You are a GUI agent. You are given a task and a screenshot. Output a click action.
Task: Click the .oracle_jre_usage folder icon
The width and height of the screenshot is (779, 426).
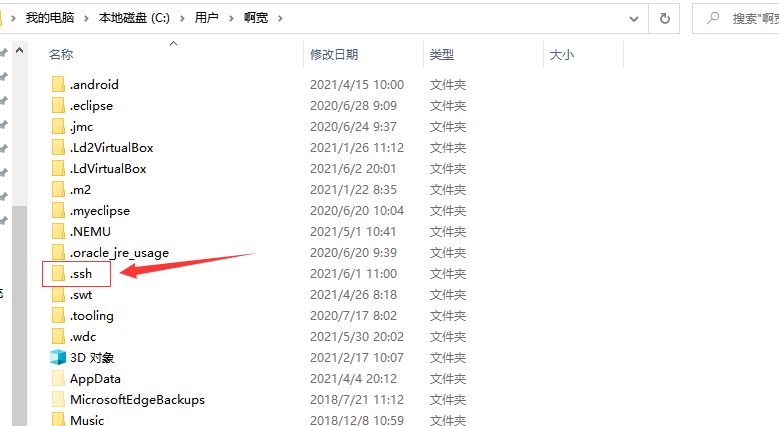(58, 253)
